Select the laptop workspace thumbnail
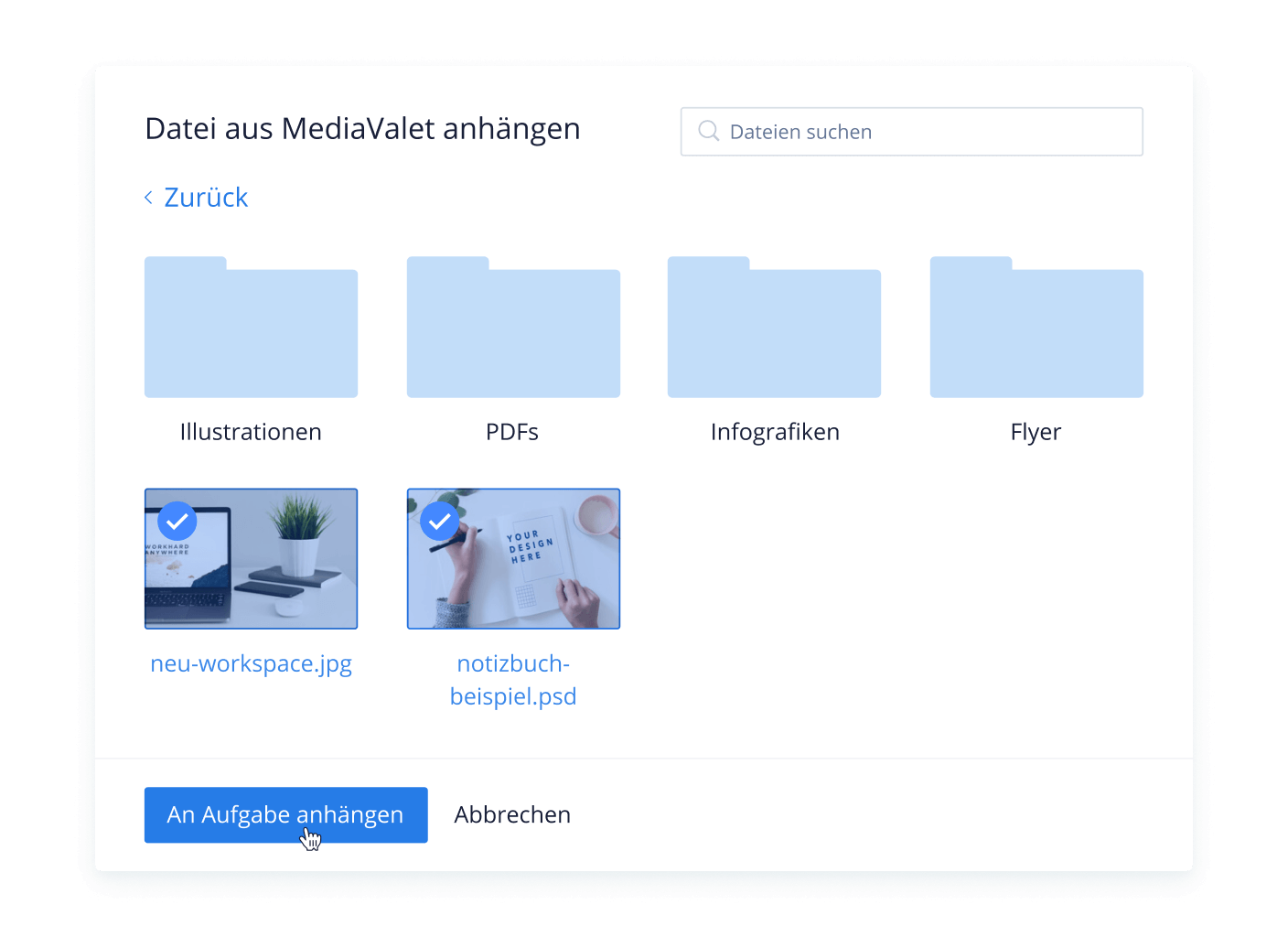This screenshot has width=1288, height=937. pyautogui.click(x=265, y=572)
